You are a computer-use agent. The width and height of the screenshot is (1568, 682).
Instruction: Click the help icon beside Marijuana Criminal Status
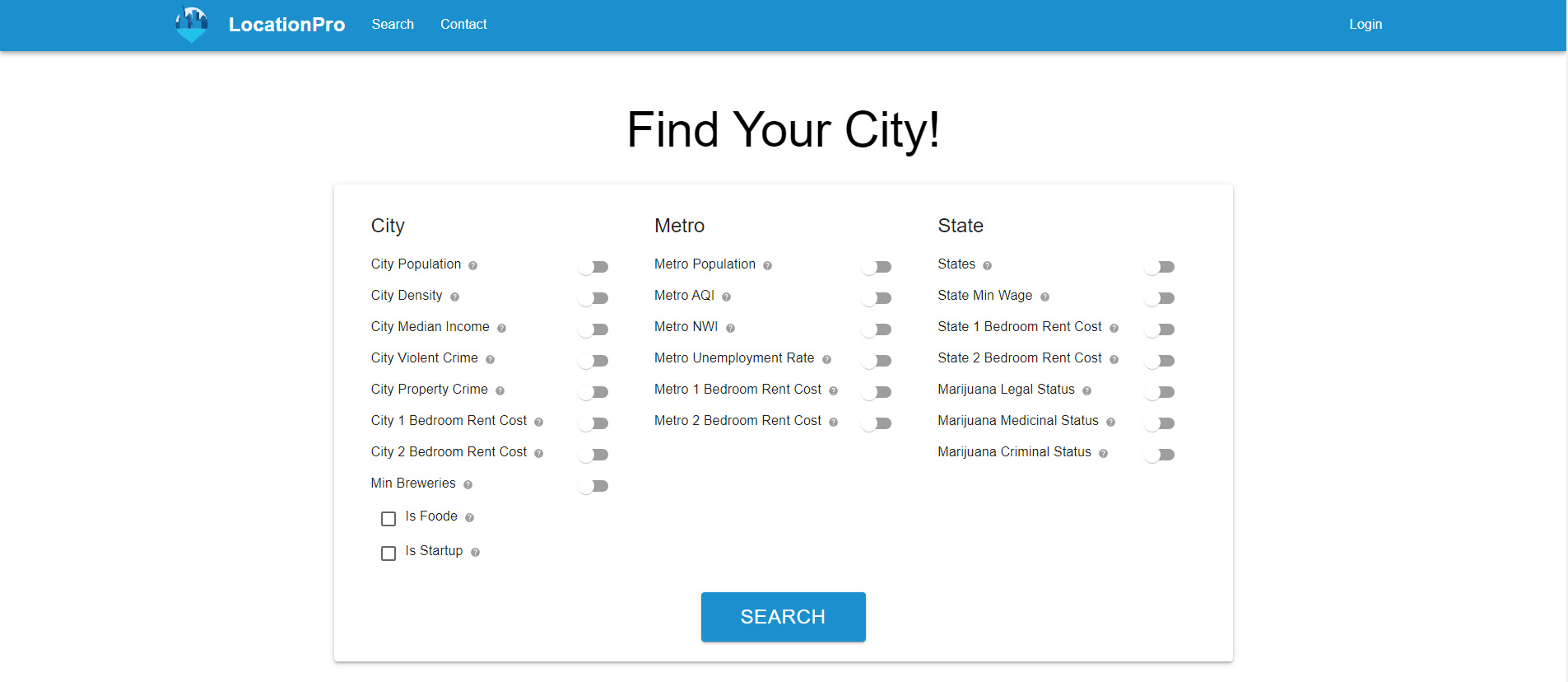1103,453
